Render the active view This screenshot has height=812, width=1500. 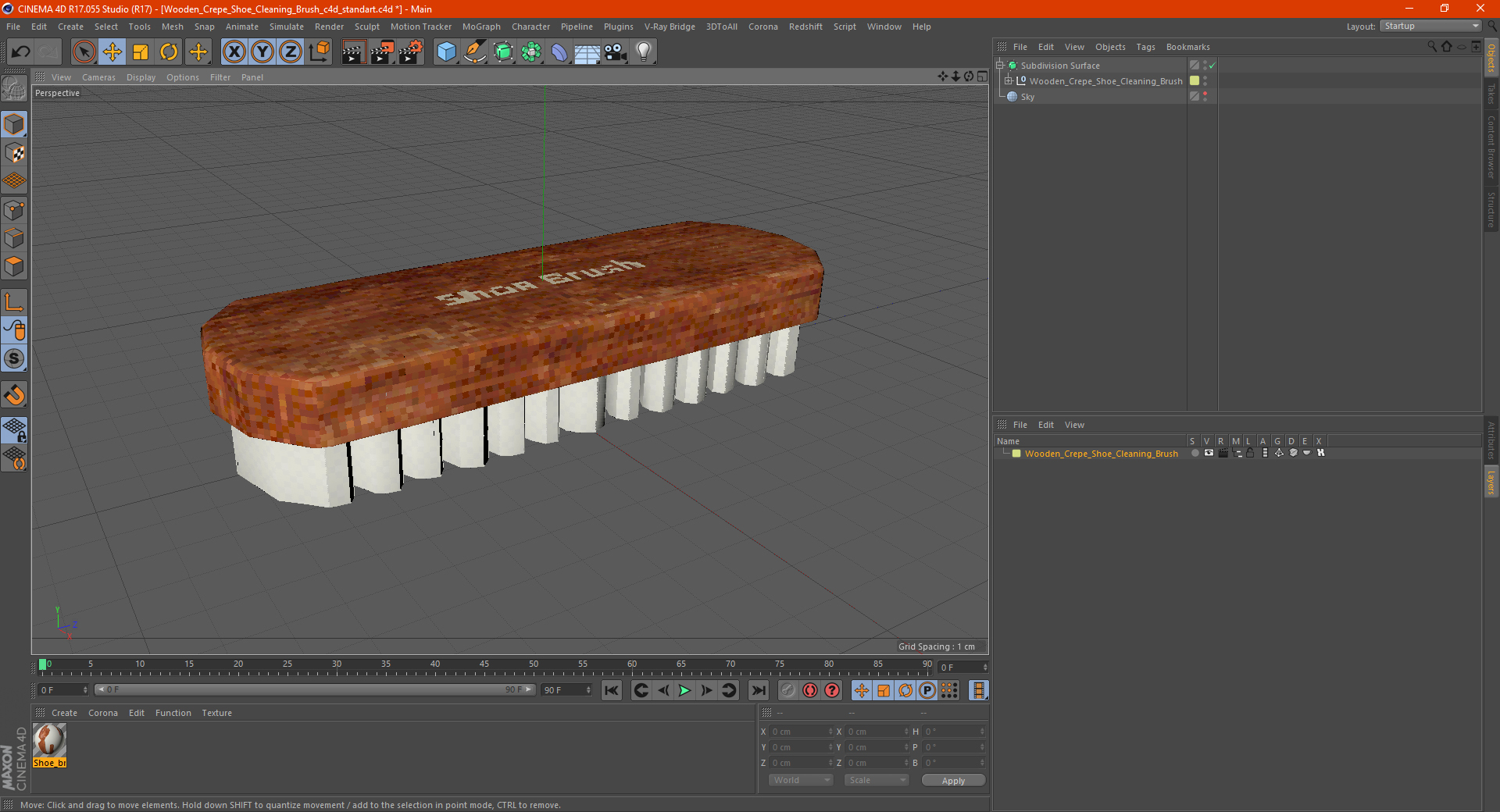coord(353,52)
